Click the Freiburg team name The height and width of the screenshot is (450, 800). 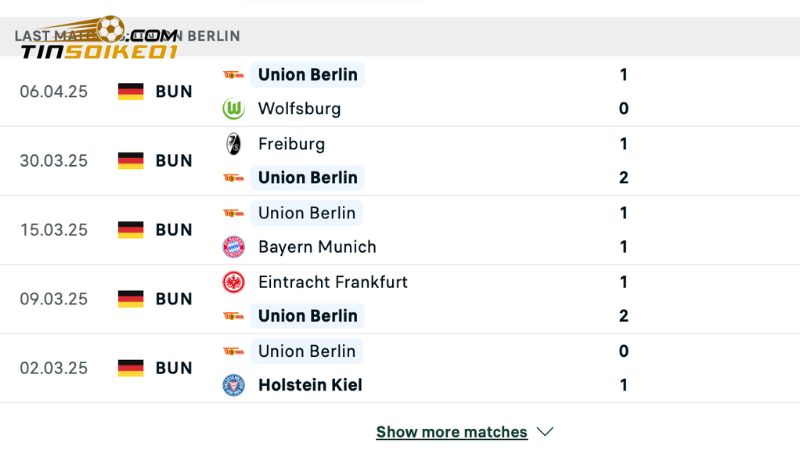291,144
